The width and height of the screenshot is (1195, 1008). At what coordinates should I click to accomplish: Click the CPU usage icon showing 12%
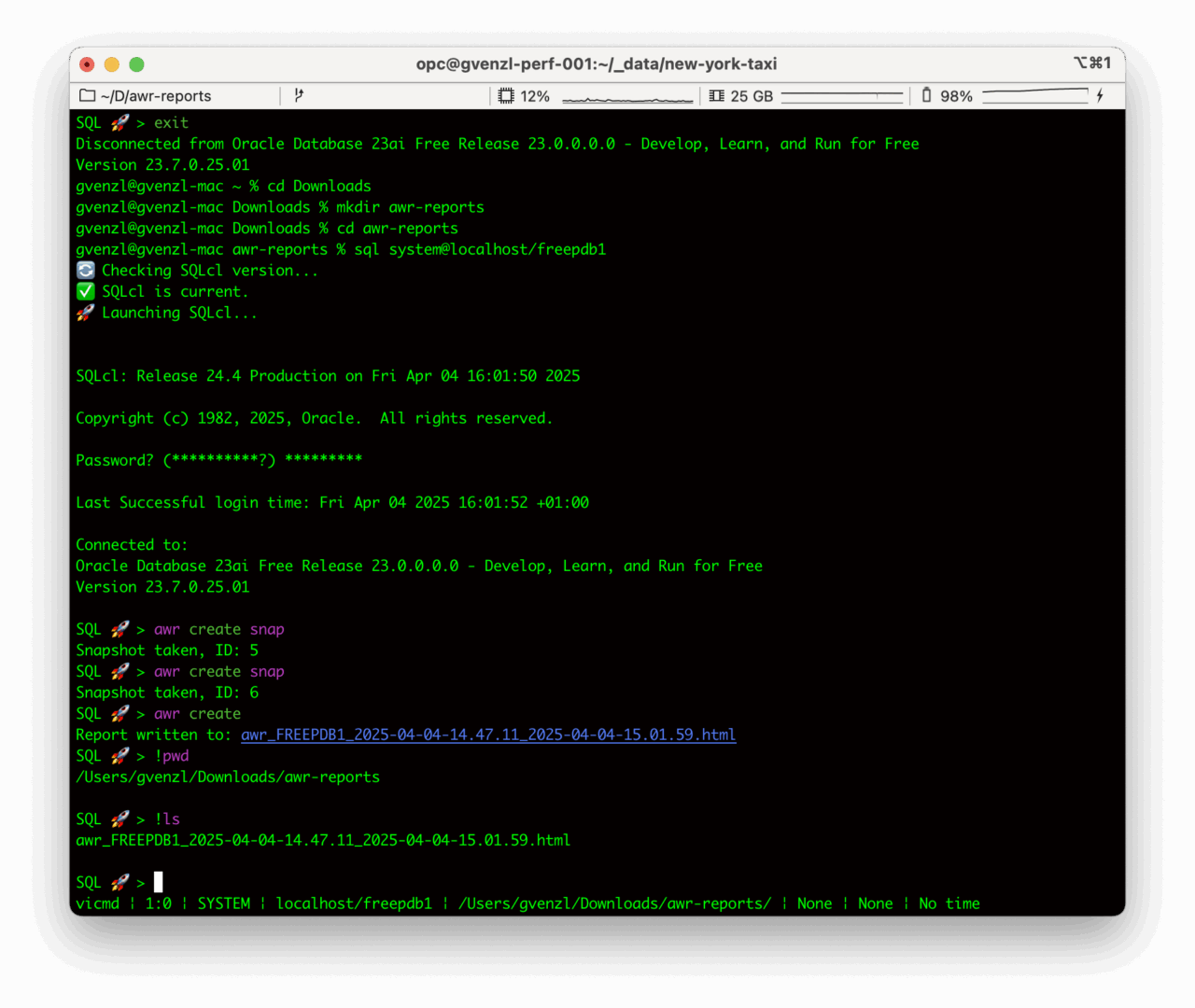click(x=505, y=95)
